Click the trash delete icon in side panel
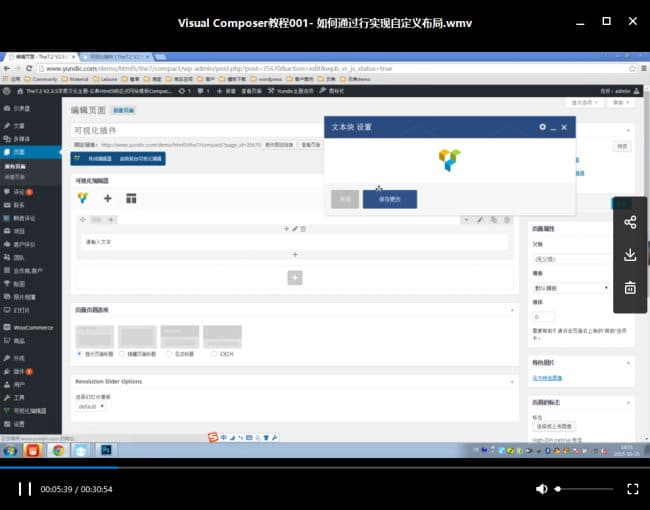 pos(630,287)
